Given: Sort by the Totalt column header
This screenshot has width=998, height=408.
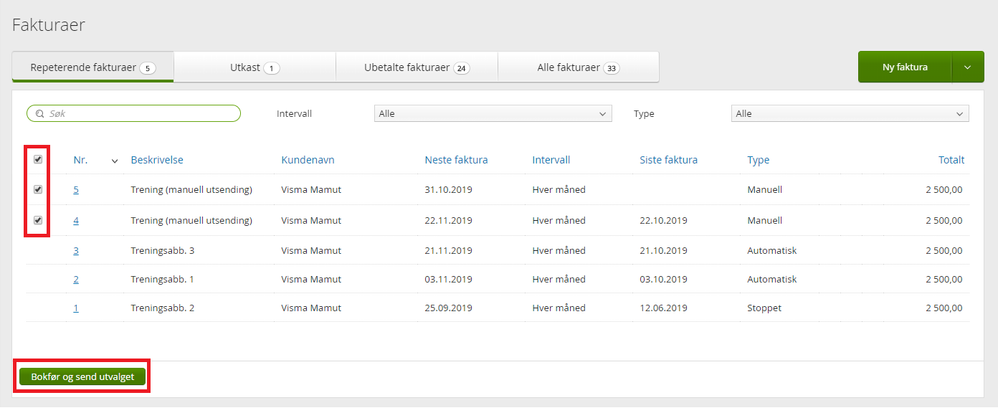Looking at the screenshot, I should click(951, 160).
